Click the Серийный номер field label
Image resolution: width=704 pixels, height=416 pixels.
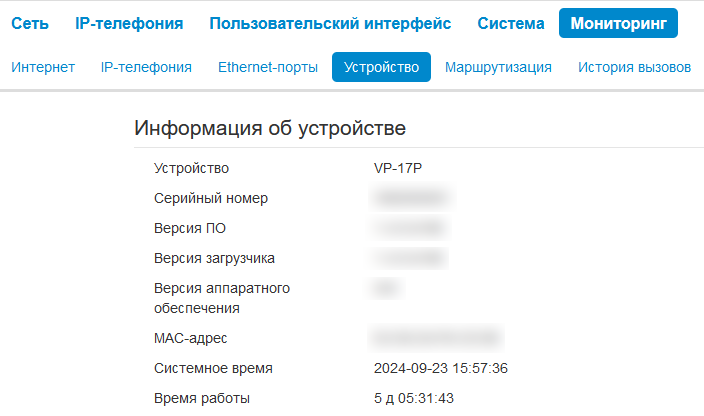[211, 198]
